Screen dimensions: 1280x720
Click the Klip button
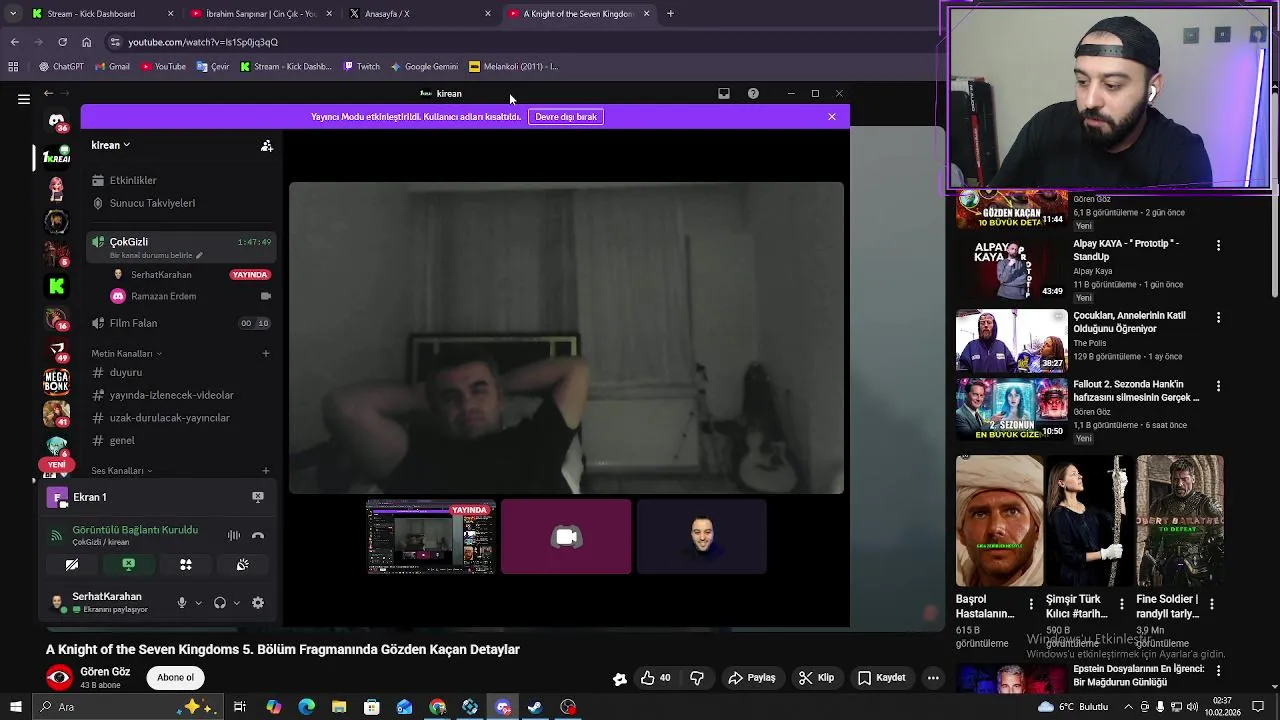[816, 678]
